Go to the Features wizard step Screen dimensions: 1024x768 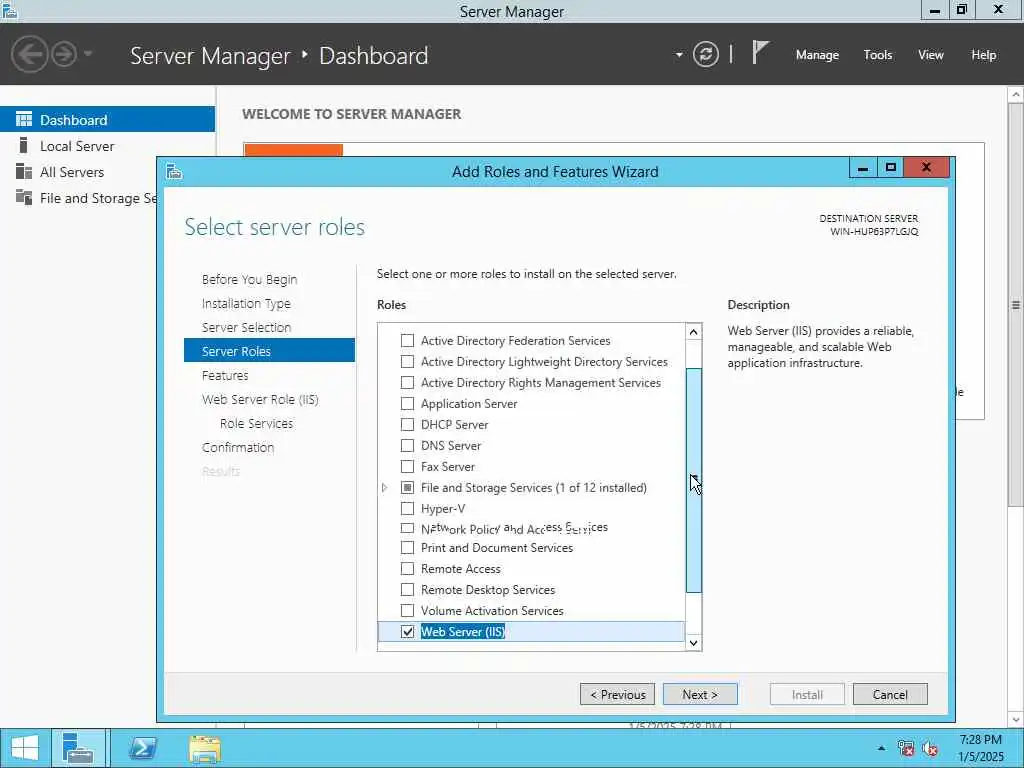(225, 376)
